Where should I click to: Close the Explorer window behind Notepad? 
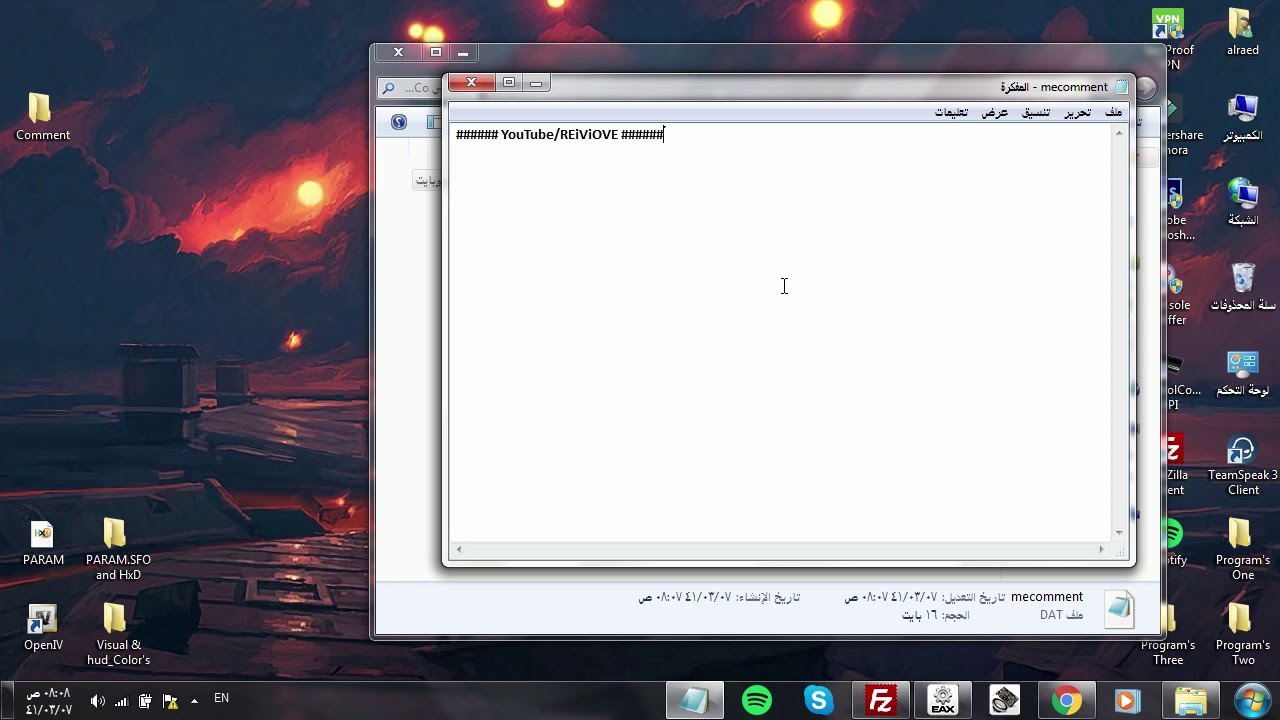[x=398, y=52]
